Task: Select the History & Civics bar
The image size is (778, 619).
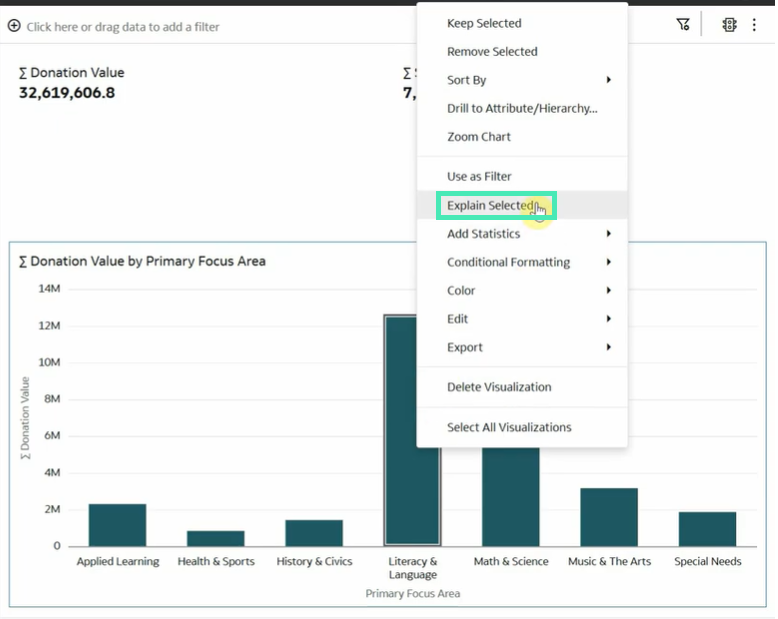Action: (x=314, y=533)
